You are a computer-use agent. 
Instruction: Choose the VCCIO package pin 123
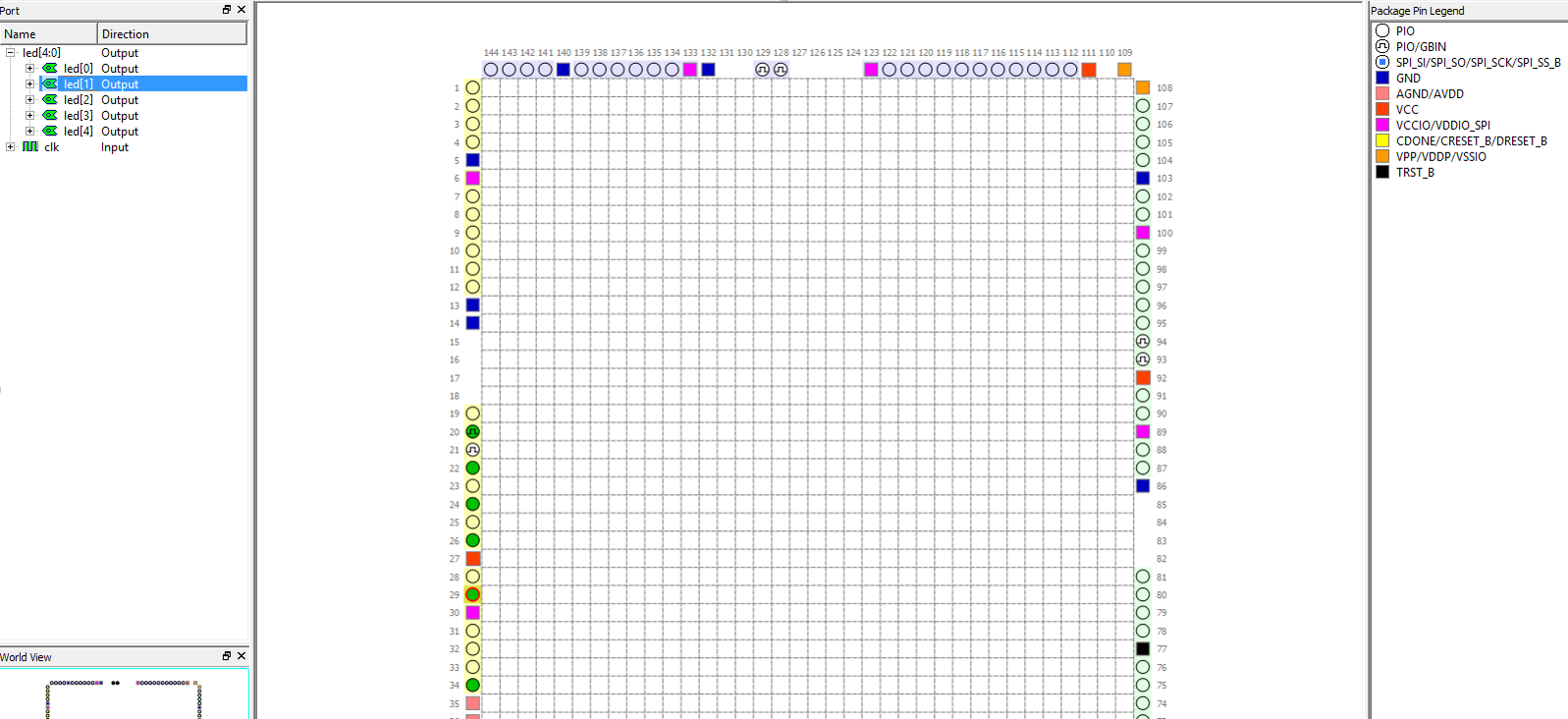coord(871,70)
